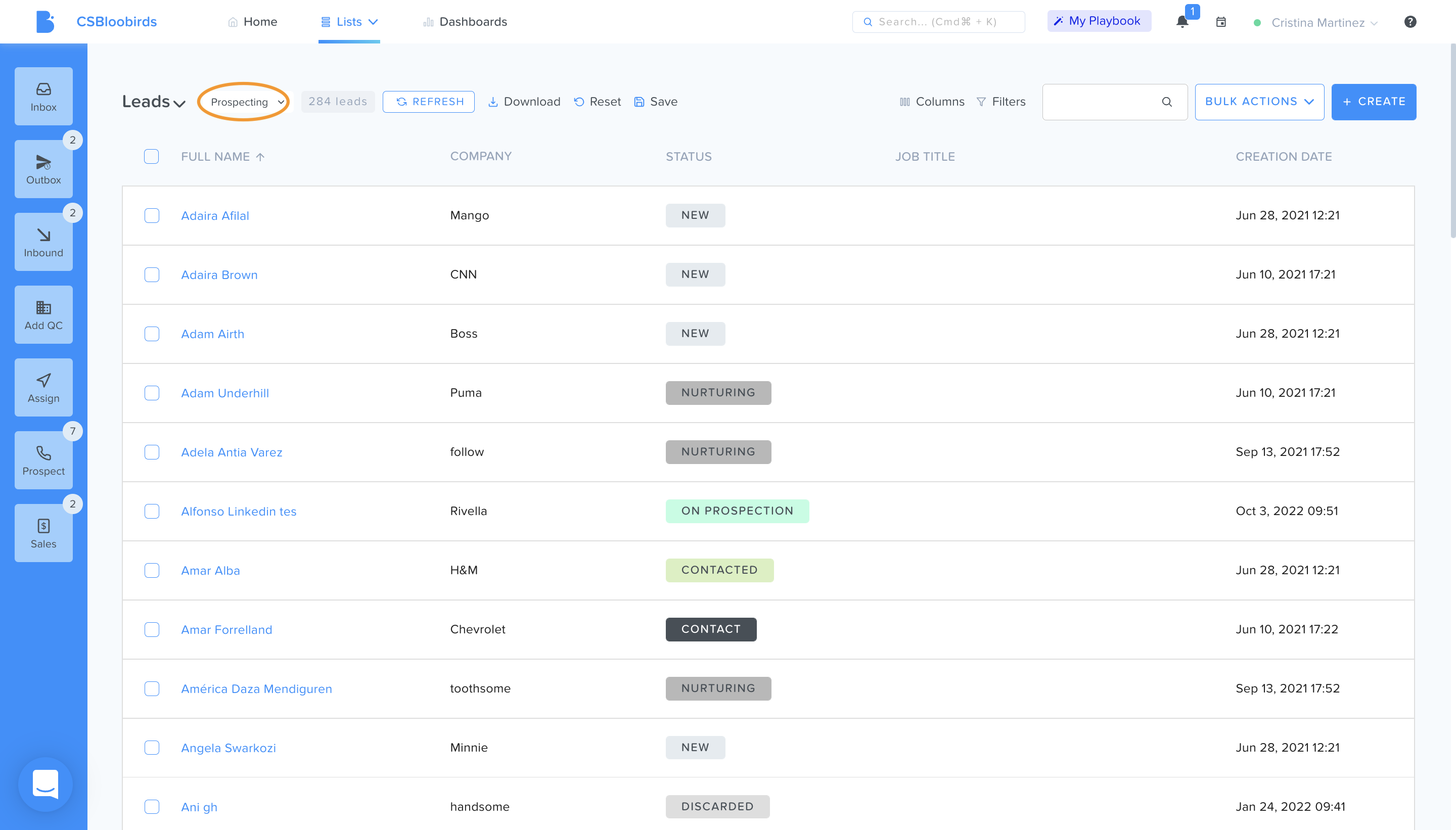This screenshot has height=830, width=1456.
Task: Click the CONTACTED status badge
Action: point(719,571)
